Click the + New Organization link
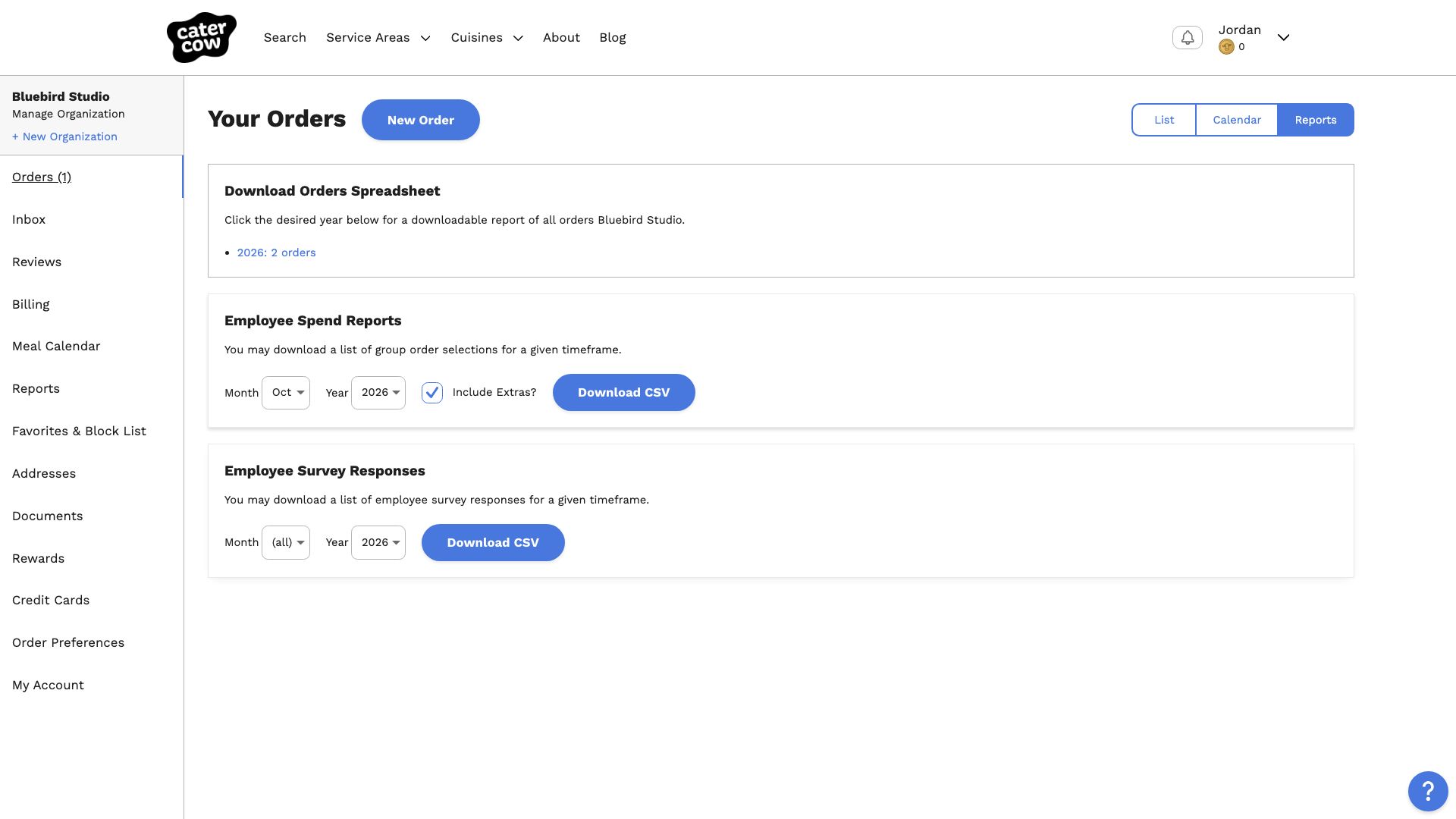This screenshot has height=819, width=1456. (x=64, y=136)
